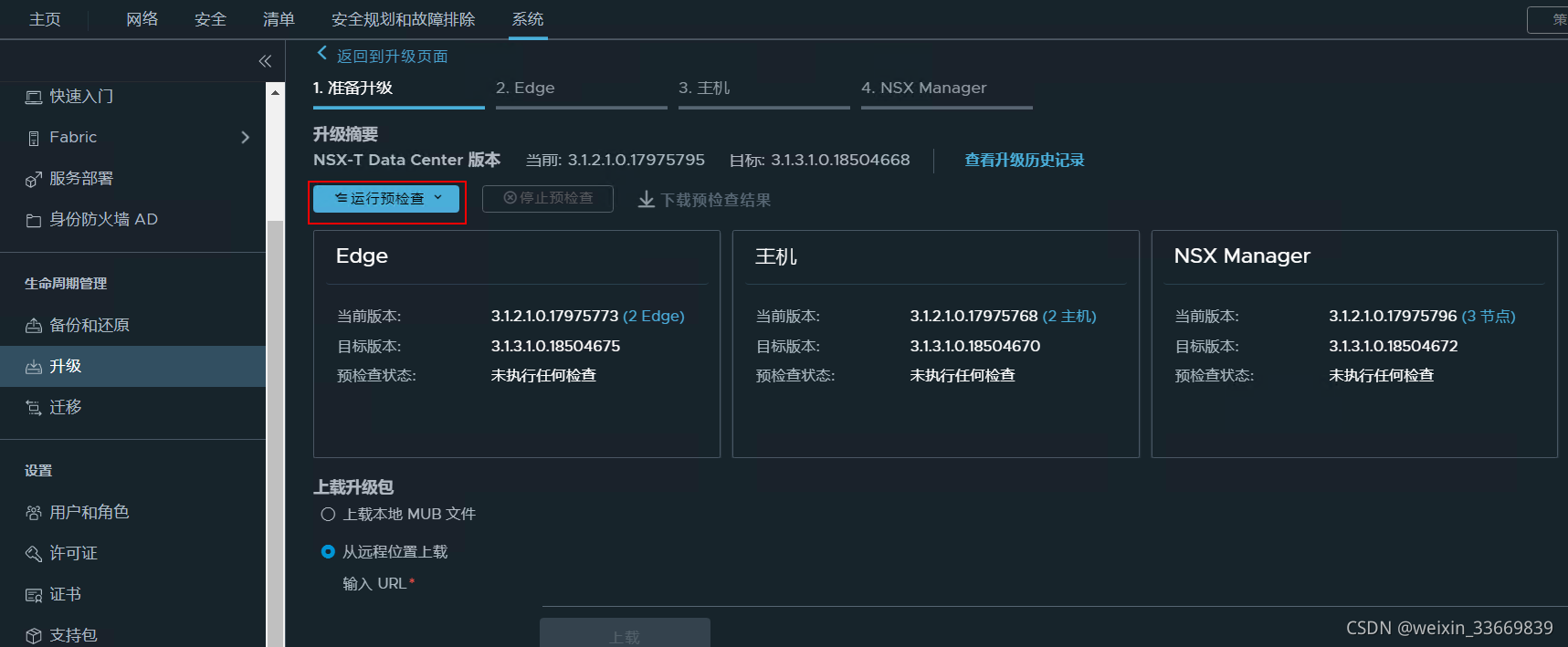This screenshot has height=647, width=1568.
Task: Click the 上载 button
Action: 625,632
